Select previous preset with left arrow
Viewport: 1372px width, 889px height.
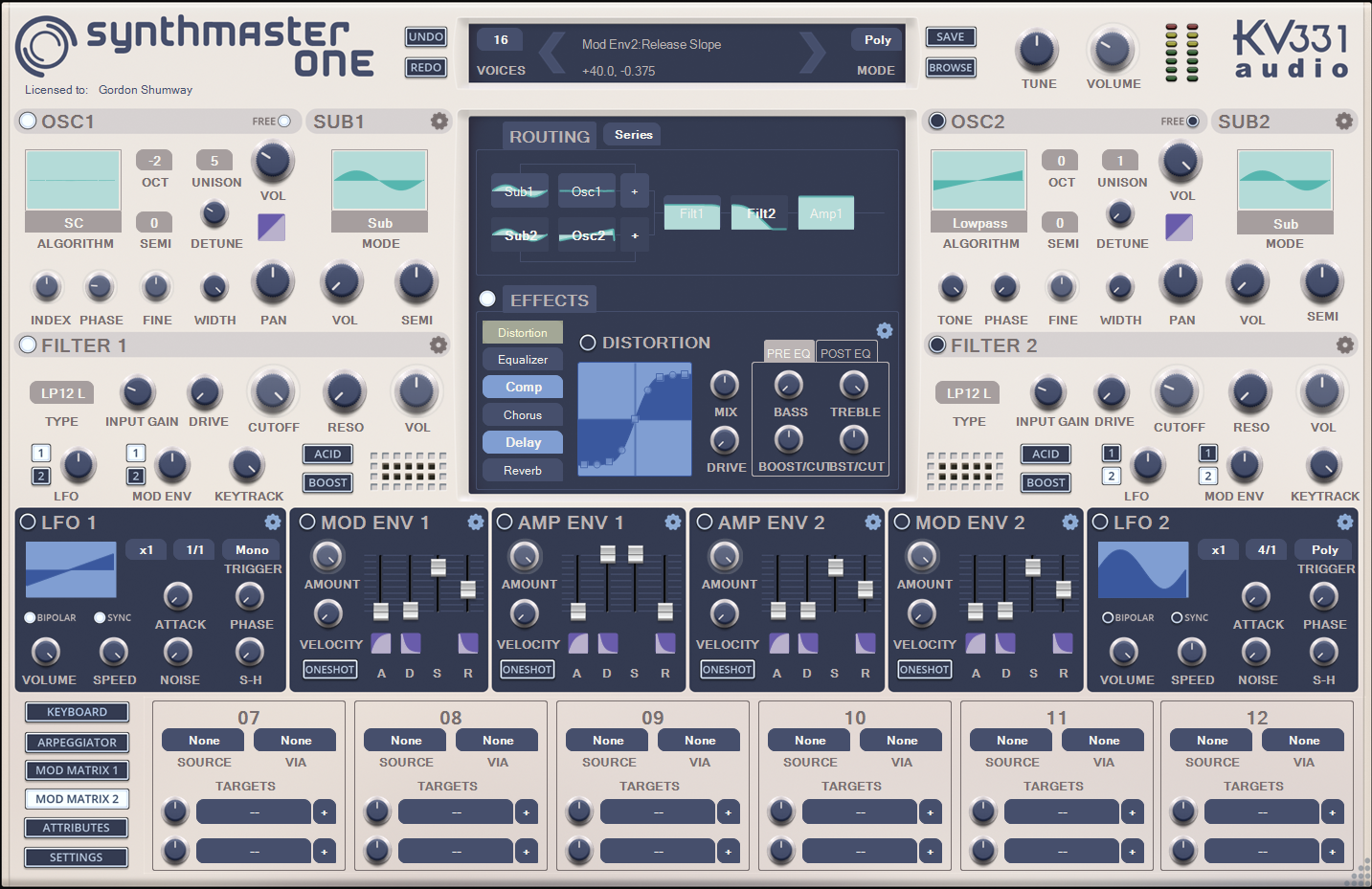click(x=552, y=53)
